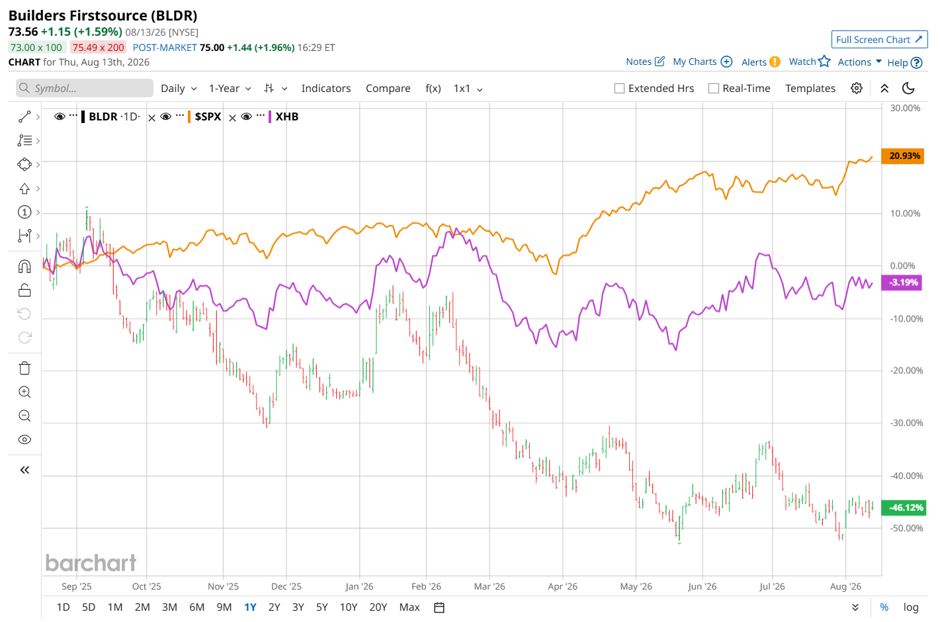Switch to log scale
Screen dimensions: 940x622
911,608
